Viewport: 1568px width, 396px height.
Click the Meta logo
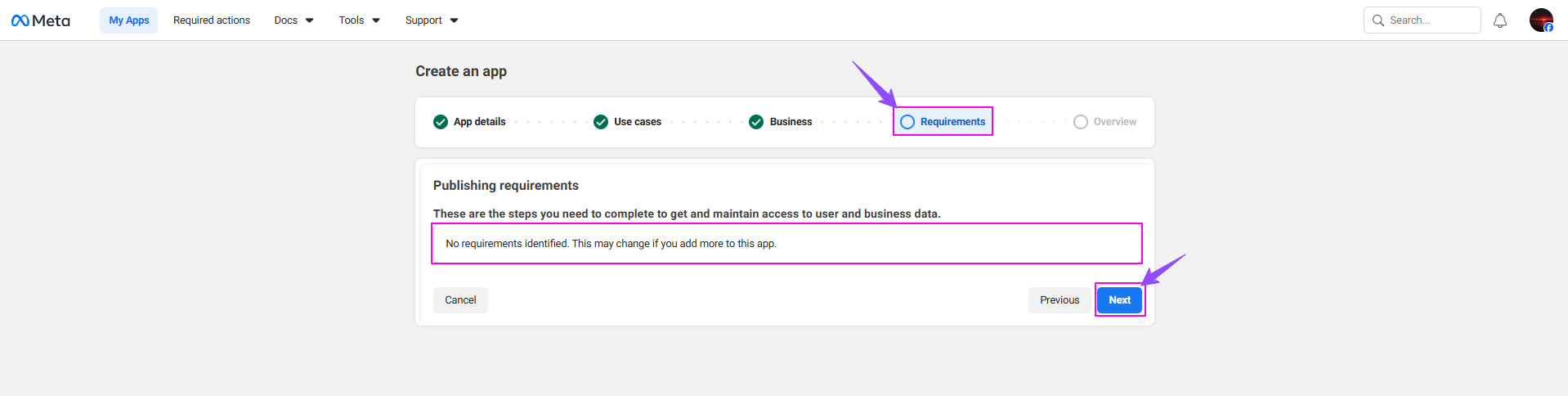click(41, 20)
